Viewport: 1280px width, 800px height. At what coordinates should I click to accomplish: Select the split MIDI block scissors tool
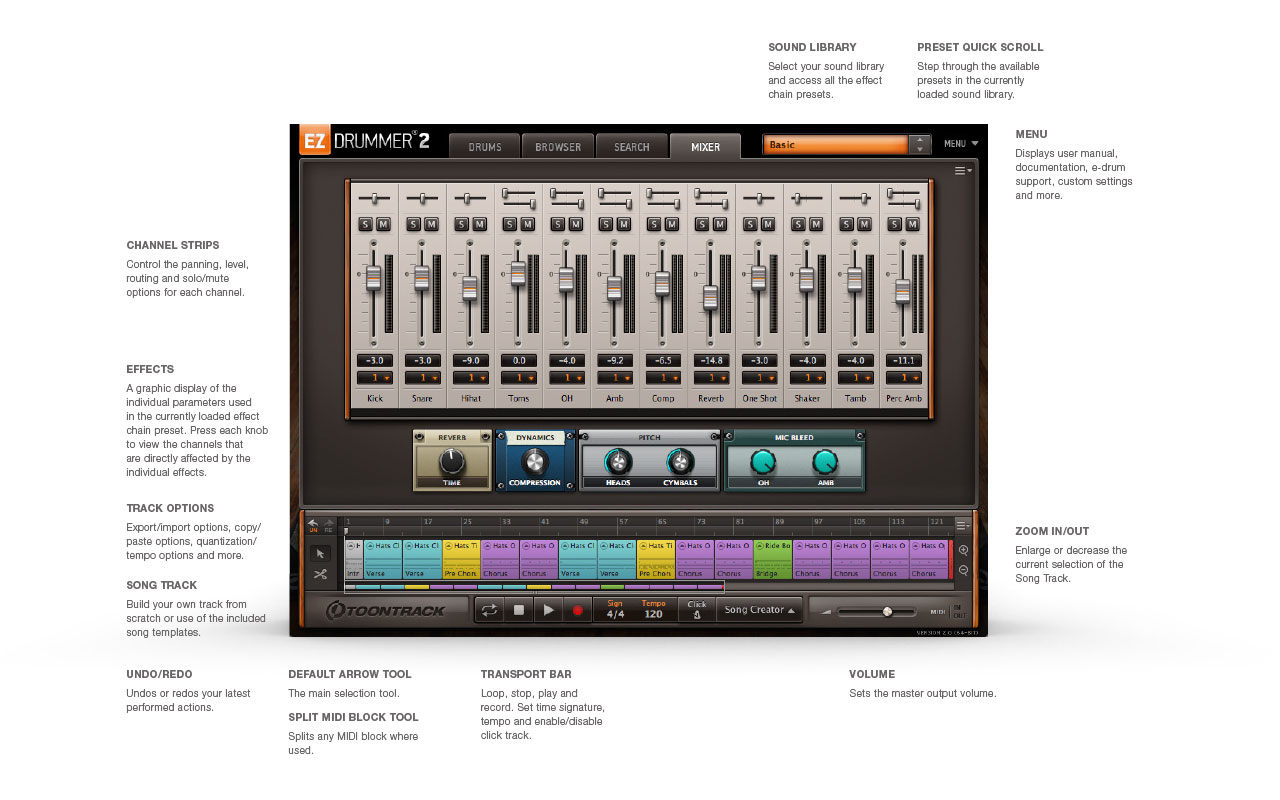(320, 574)
